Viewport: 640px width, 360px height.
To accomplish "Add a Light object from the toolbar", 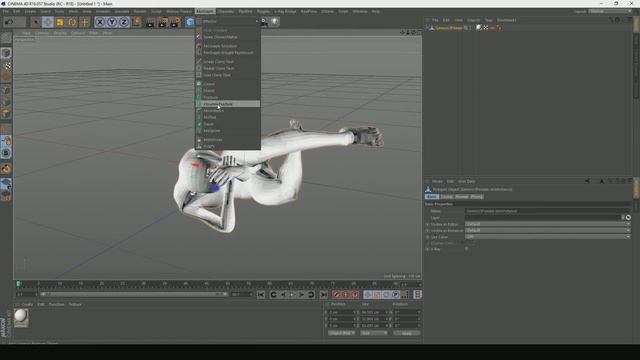I will point(275,22).
